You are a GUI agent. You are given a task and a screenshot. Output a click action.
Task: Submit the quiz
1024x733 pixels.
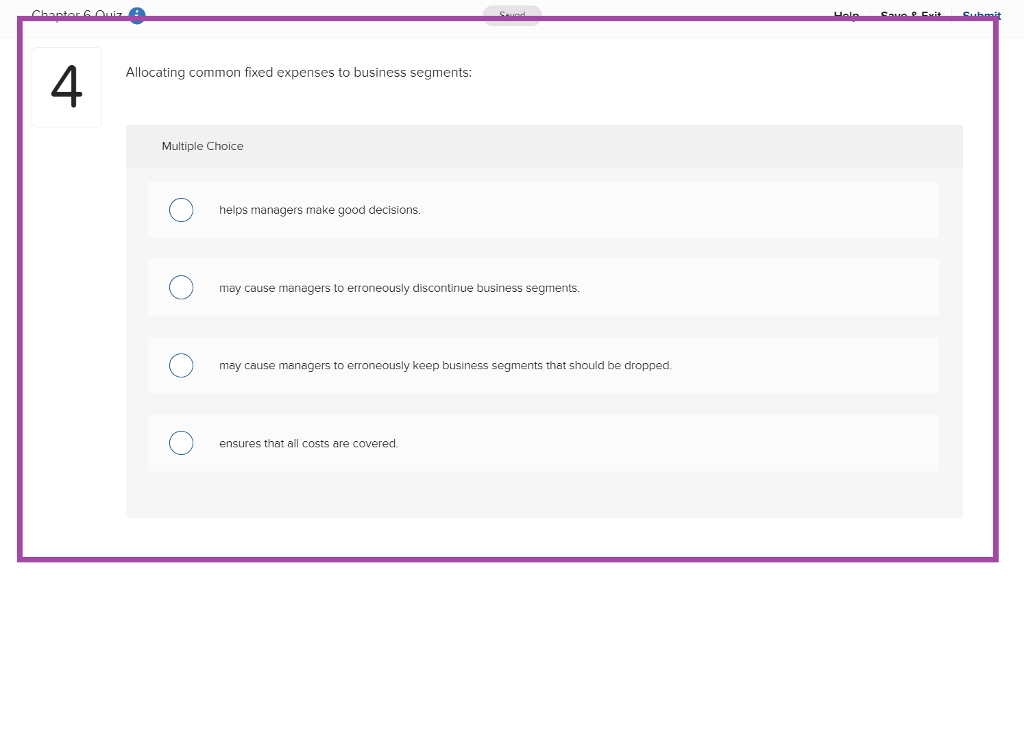[981, 15]
